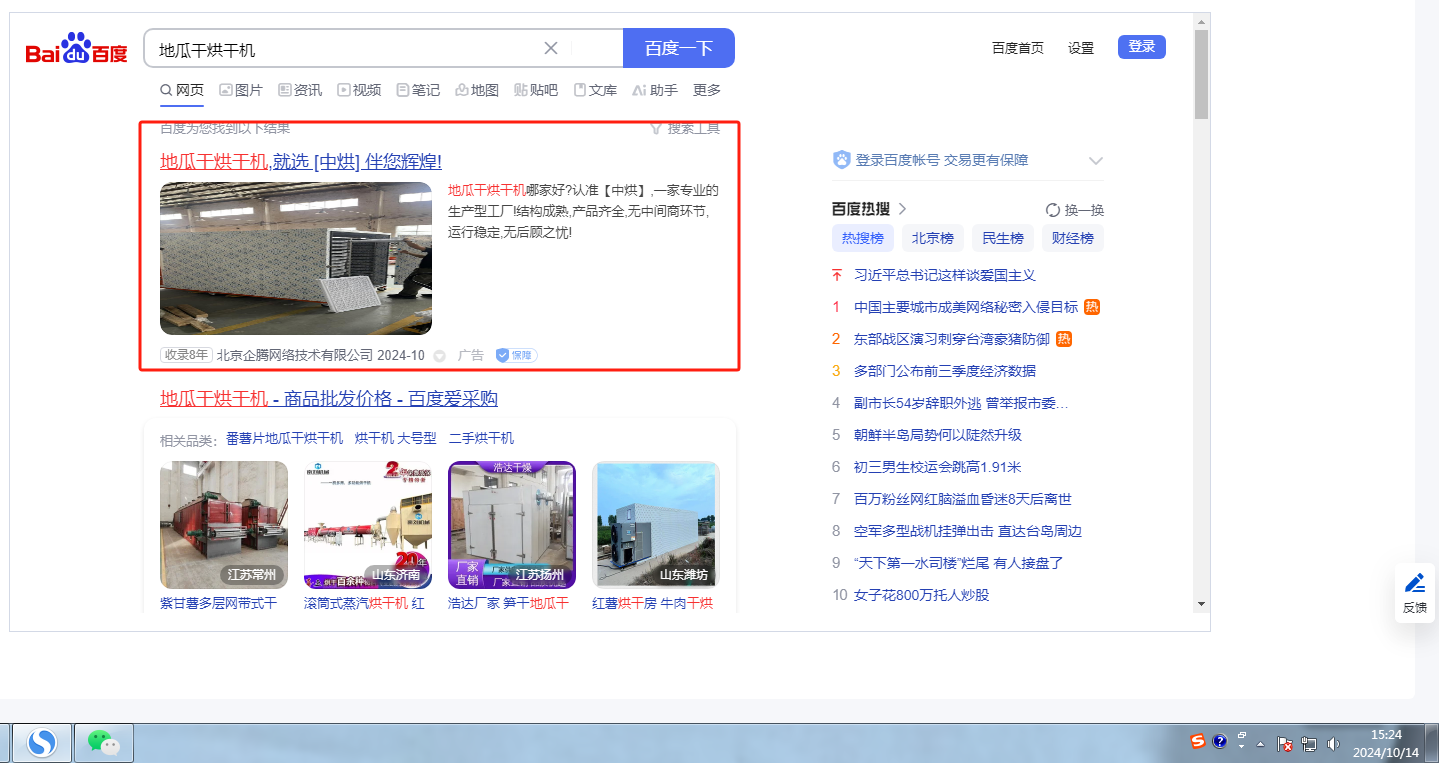The width and height of the screenshot is (1439, 763).
Task: Clear the search box with the X icon
Action: click(551, 48)
